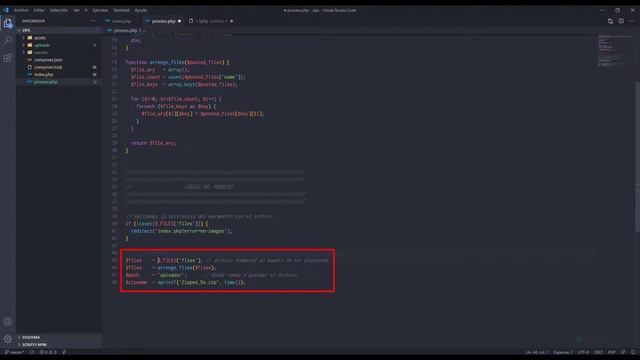The image size is (640, 360).
Task: Expand the uploads folder
Action: (42, 45)
